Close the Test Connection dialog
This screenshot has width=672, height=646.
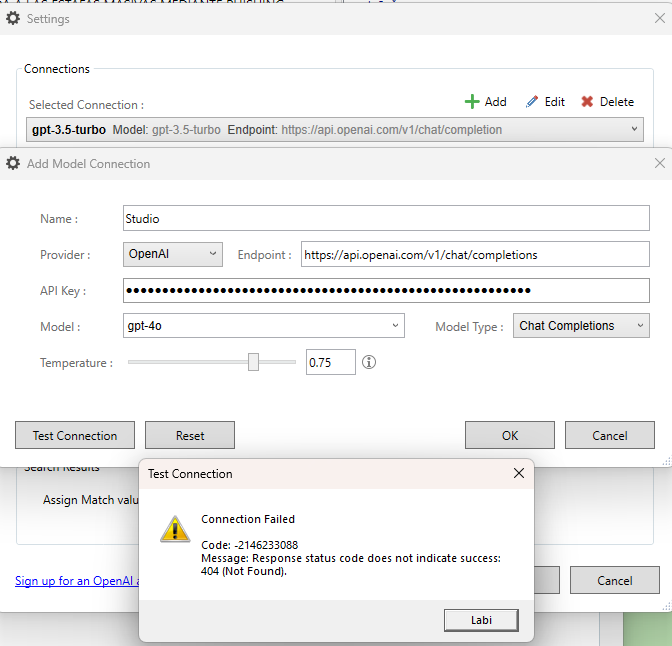point(519,473)
